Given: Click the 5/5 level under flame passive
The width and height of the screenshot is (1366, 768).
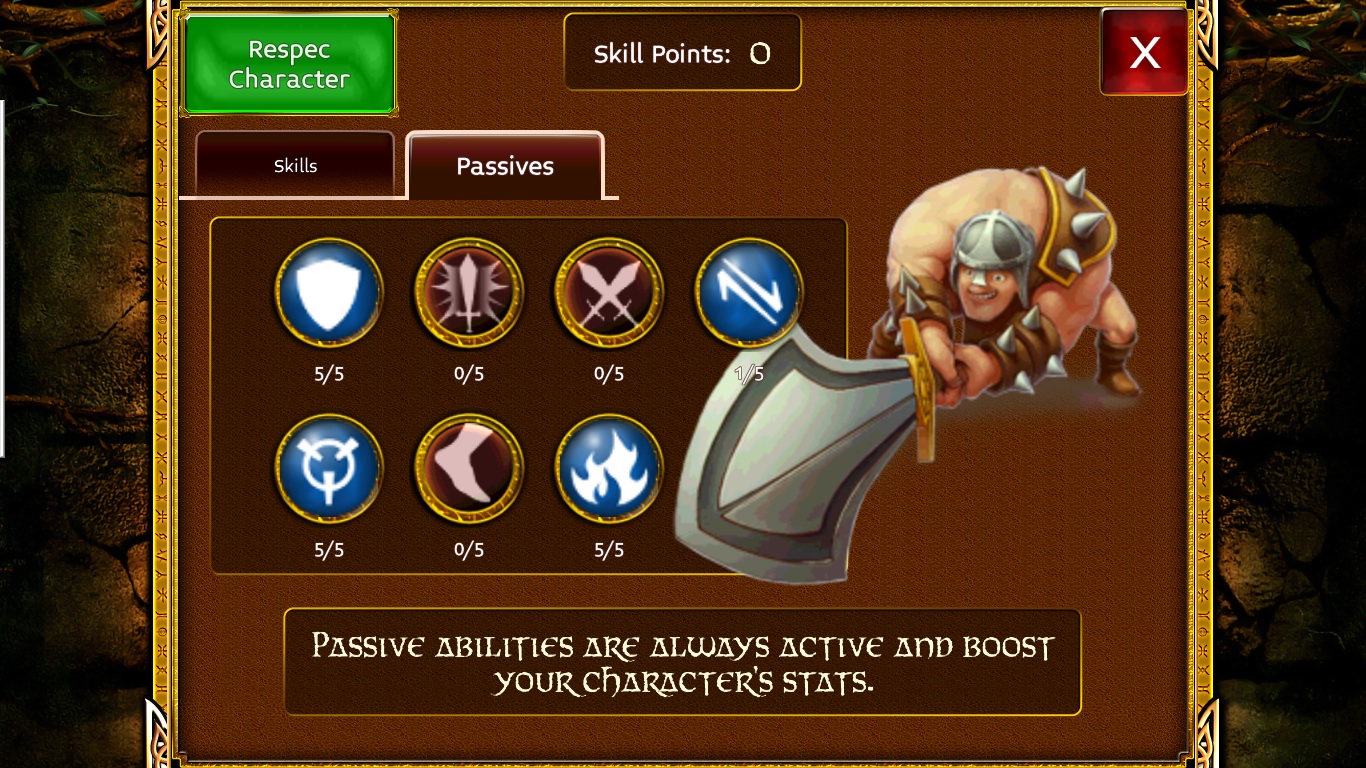Looking at the screenshot, I should pyautogui.click(x=609, y=550).
